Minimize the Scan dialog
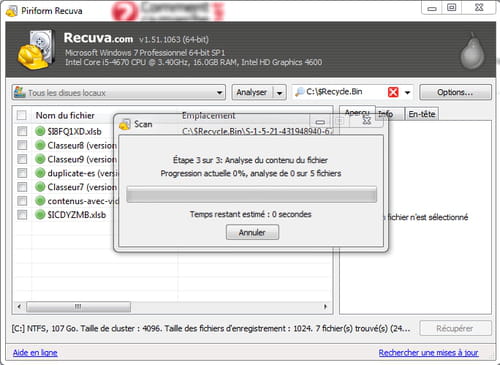 click(x=320, y=122)
